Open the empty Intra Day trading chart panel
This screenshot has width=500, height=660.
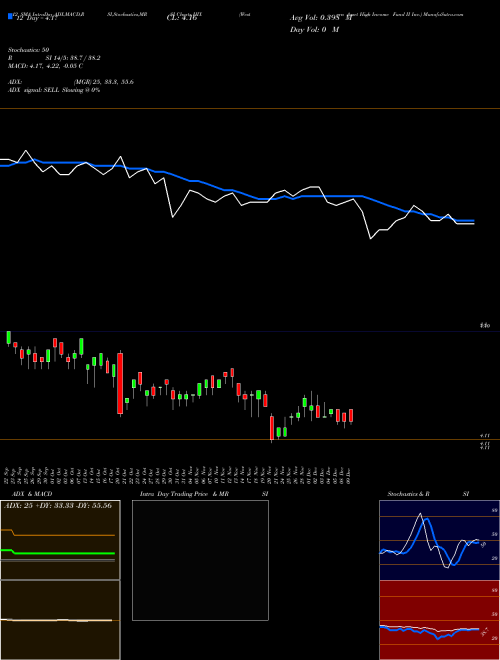tap(200, 560)
